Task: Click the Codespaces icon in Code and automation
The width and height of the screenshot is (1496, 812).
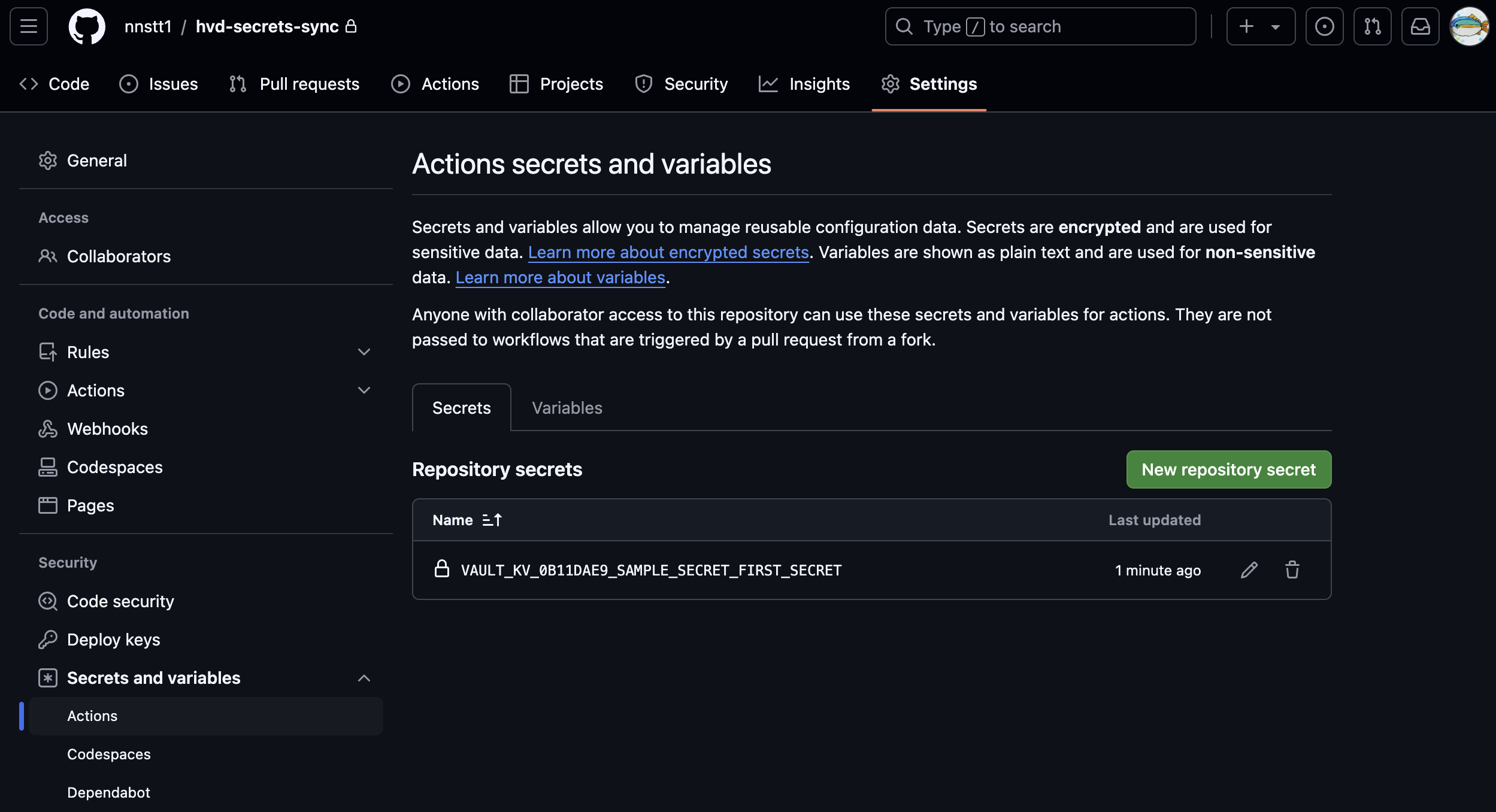Action: point(48,467)
